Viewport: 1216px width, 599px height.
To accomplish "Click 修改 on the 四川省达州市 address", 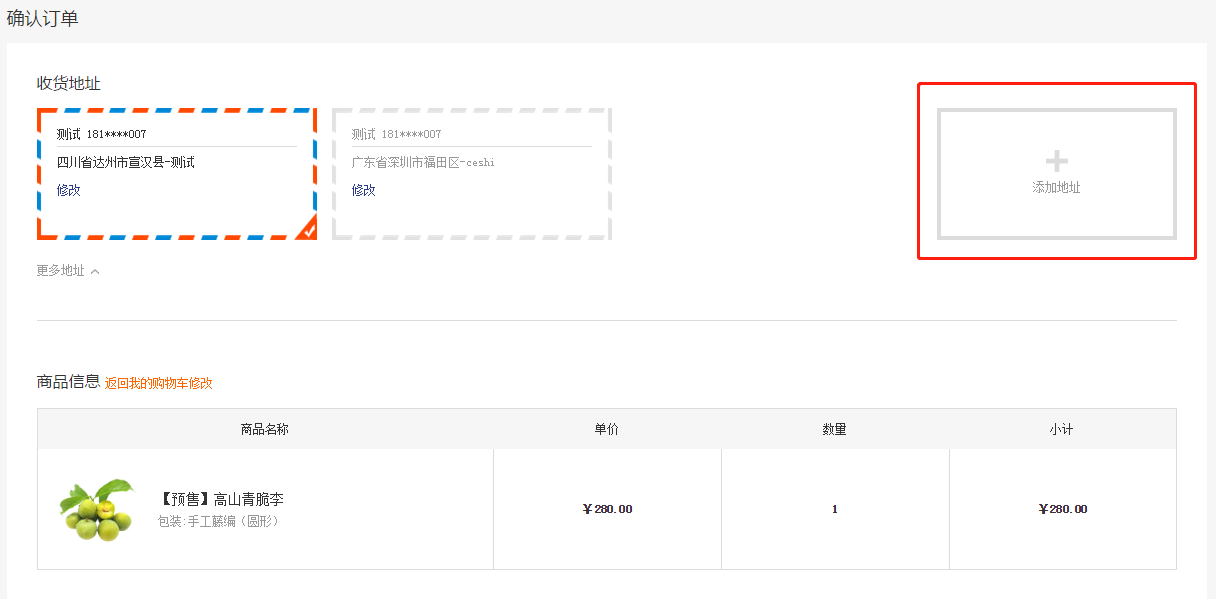I will tap(69, 190).
